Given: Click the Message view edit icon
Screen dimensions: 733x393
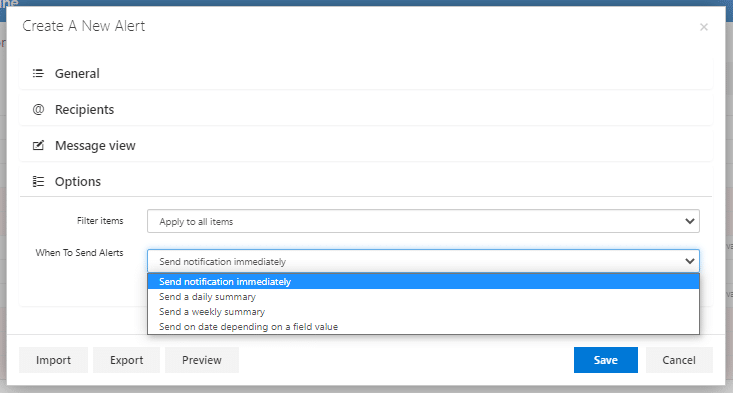Looking at the screenshot, I should tap(38, 145).
